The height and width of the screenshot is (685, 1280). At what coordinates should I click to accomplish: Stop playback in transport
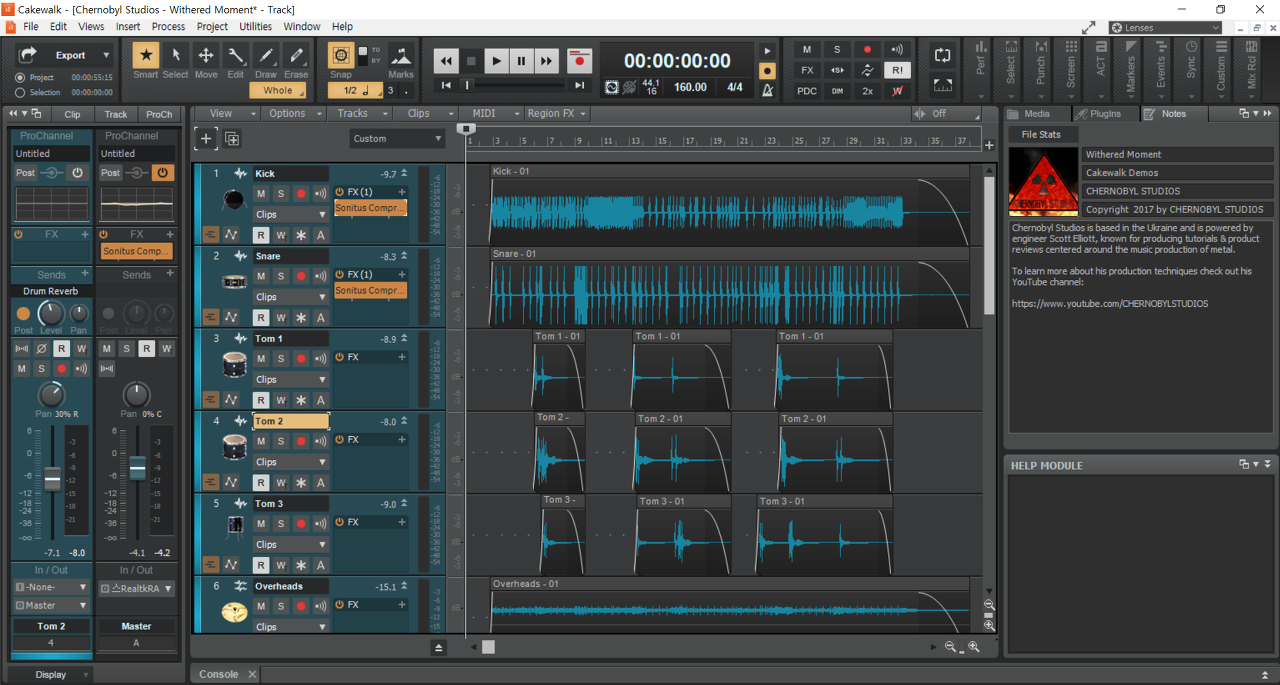pos(471,61)
